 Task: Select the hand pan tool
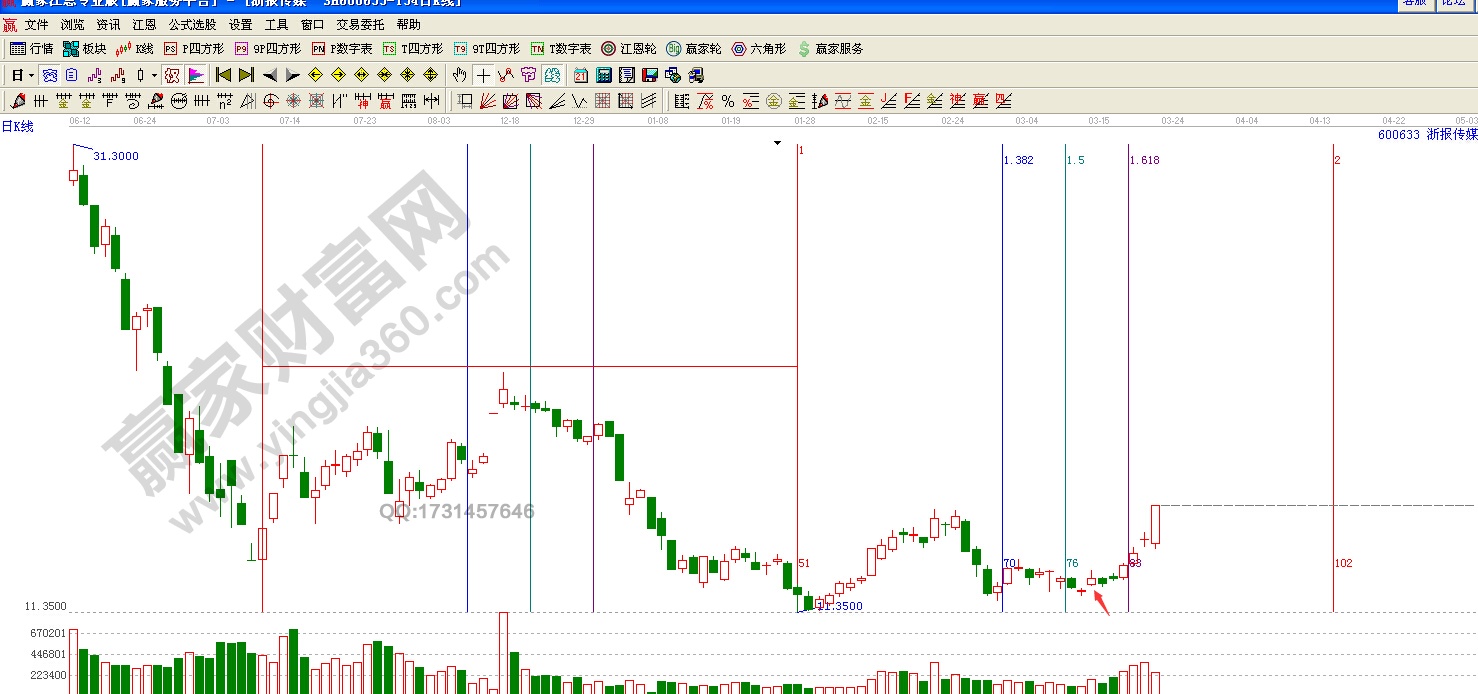(x=459, y=75)
